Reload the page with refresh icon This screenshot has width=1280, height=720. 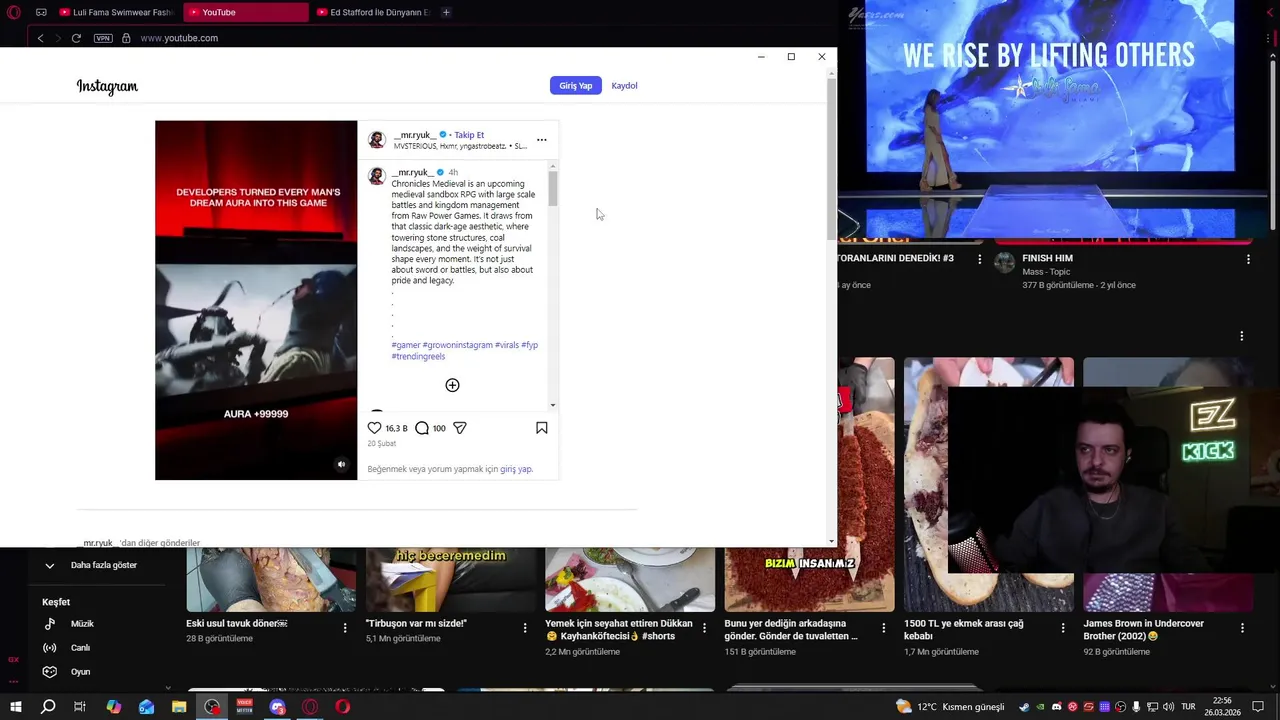point(76,38)
